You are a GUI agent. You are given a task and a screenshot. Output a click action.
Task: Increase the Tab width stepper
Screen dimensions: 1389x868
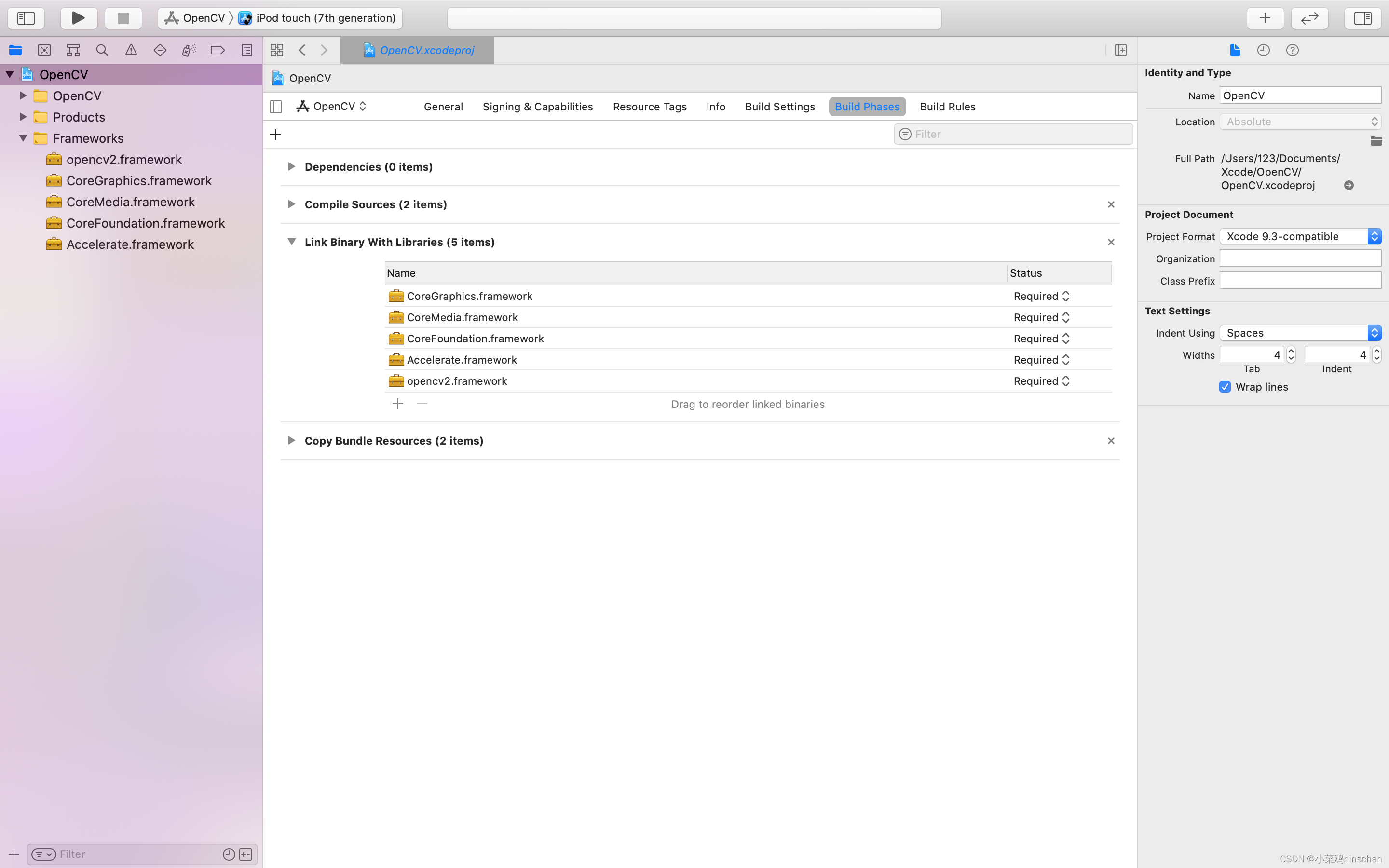click(x=1291, y=351)
